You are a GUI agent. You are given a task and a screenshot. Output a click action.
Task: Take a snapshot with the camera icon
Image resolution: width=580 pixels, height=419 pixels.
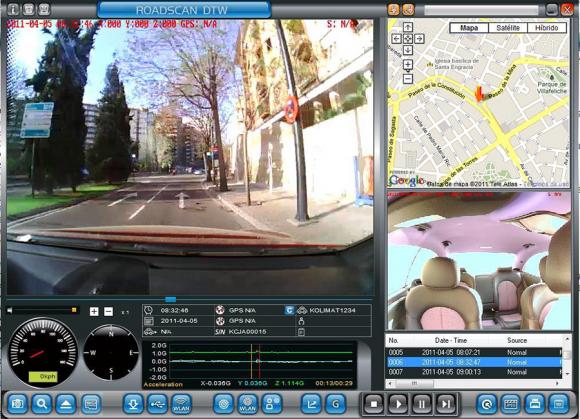click(17, 403)
